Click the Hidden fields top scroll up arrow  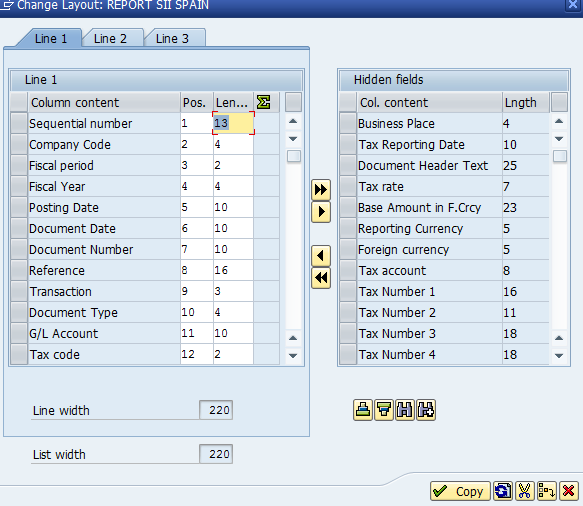point(559,121)
